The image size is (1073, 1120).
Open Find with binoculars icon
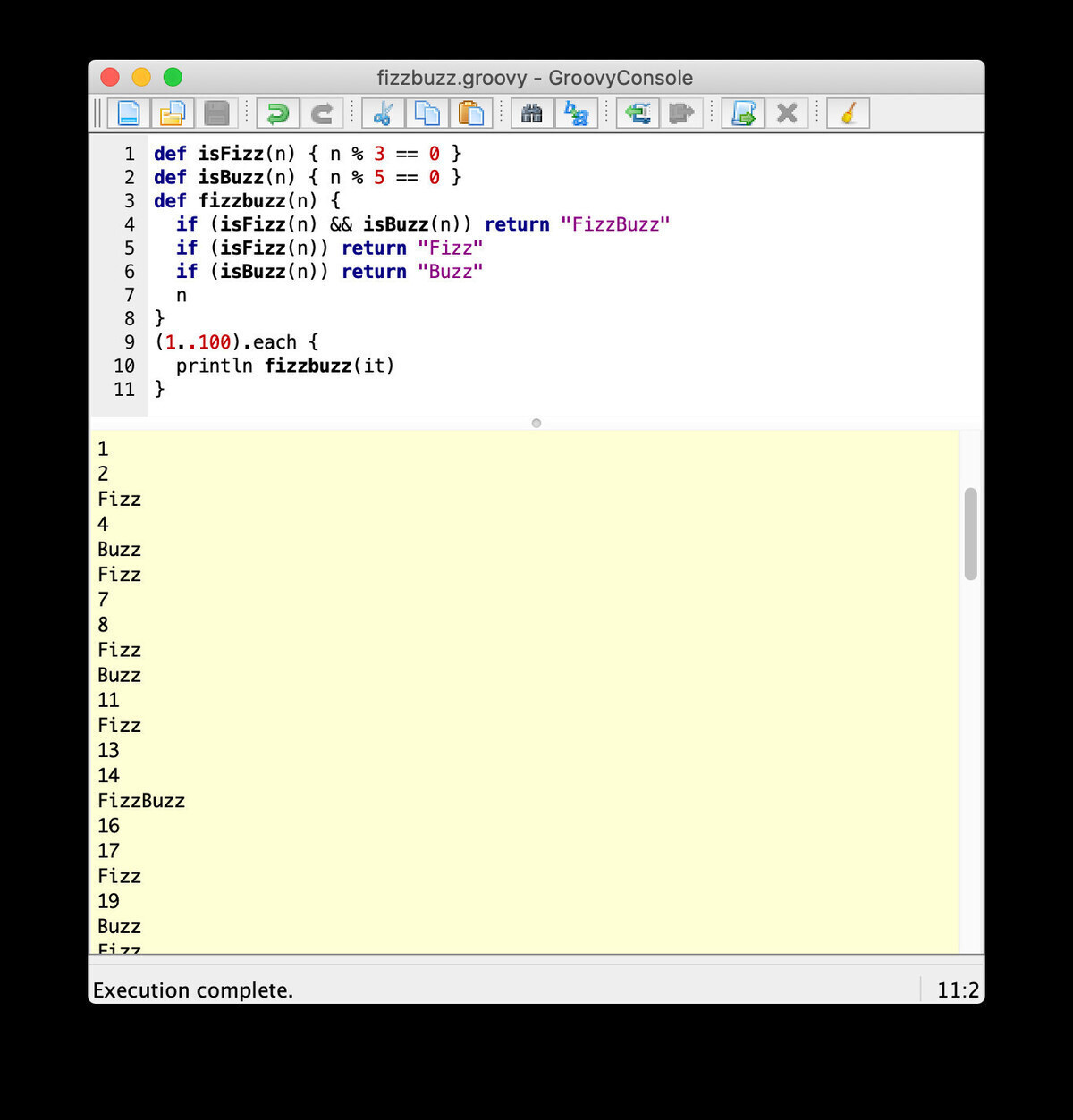coord(532,114)
